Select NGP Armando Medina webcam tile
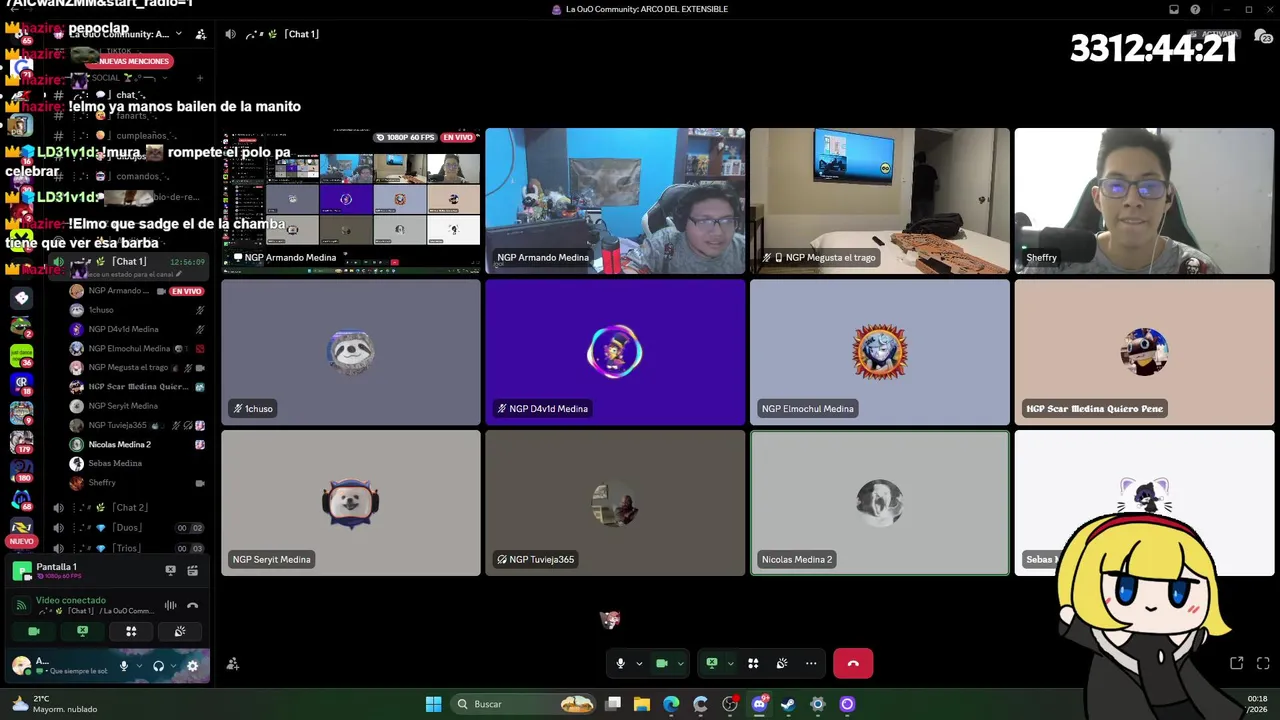1280x720 pixels. [615, 200]
